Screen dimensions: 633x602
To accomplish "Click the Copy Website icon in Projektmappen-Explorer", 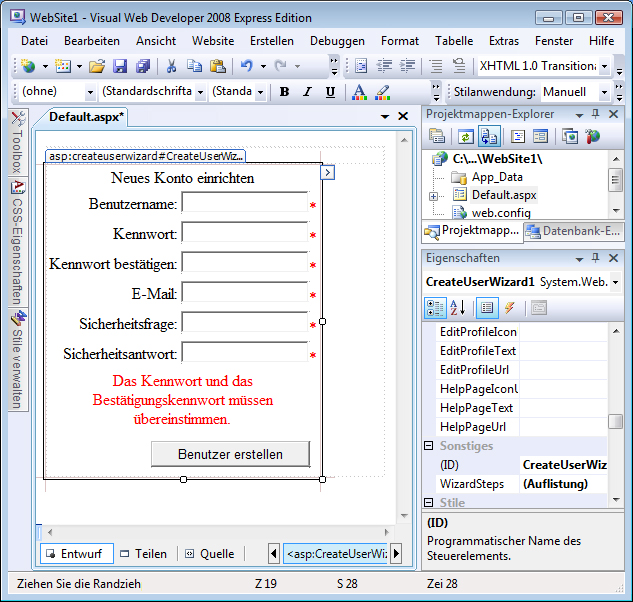I will click(570, 136).
